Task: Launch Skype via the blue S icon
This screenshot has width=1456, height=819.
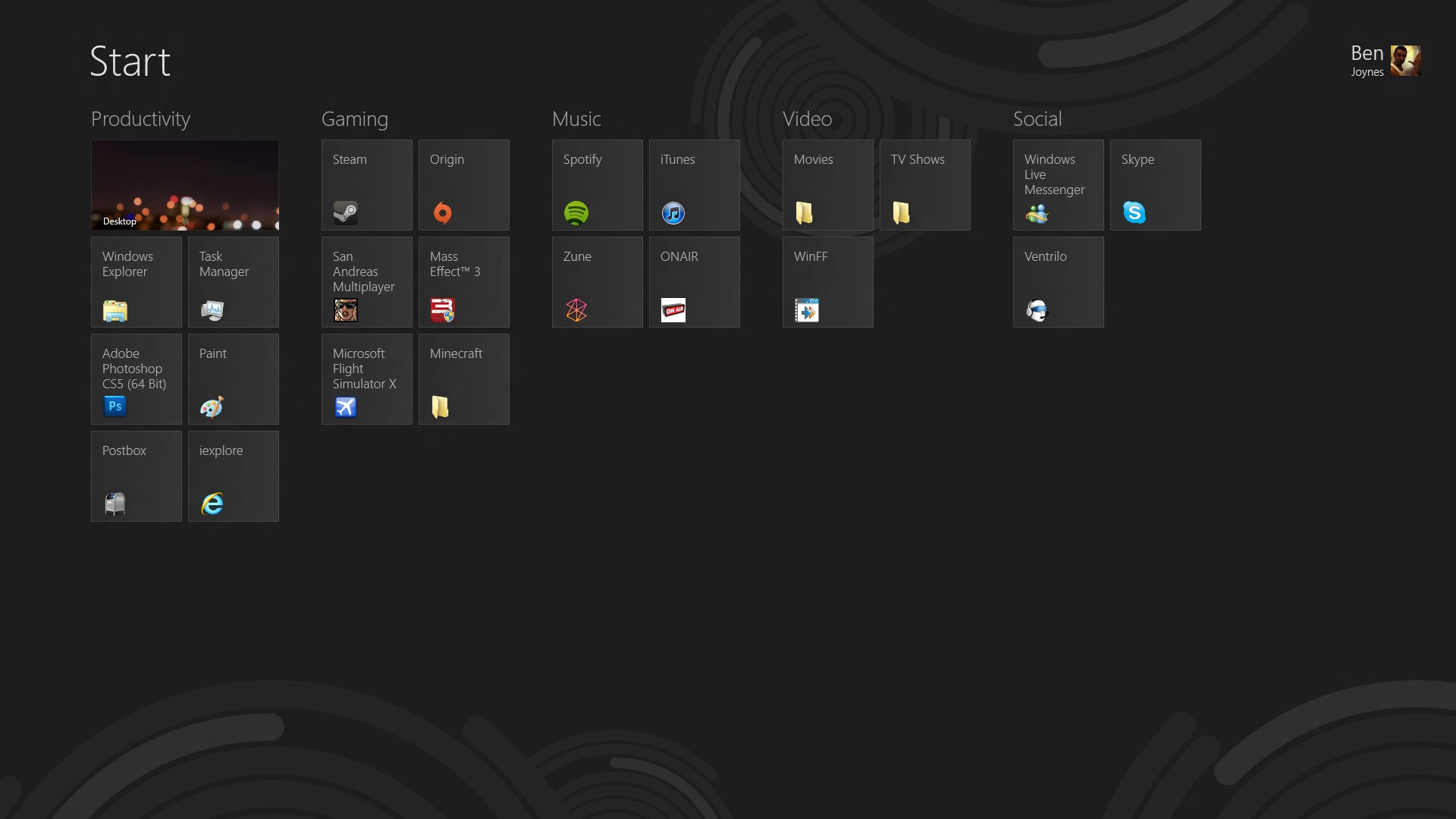Action: 1134,213
